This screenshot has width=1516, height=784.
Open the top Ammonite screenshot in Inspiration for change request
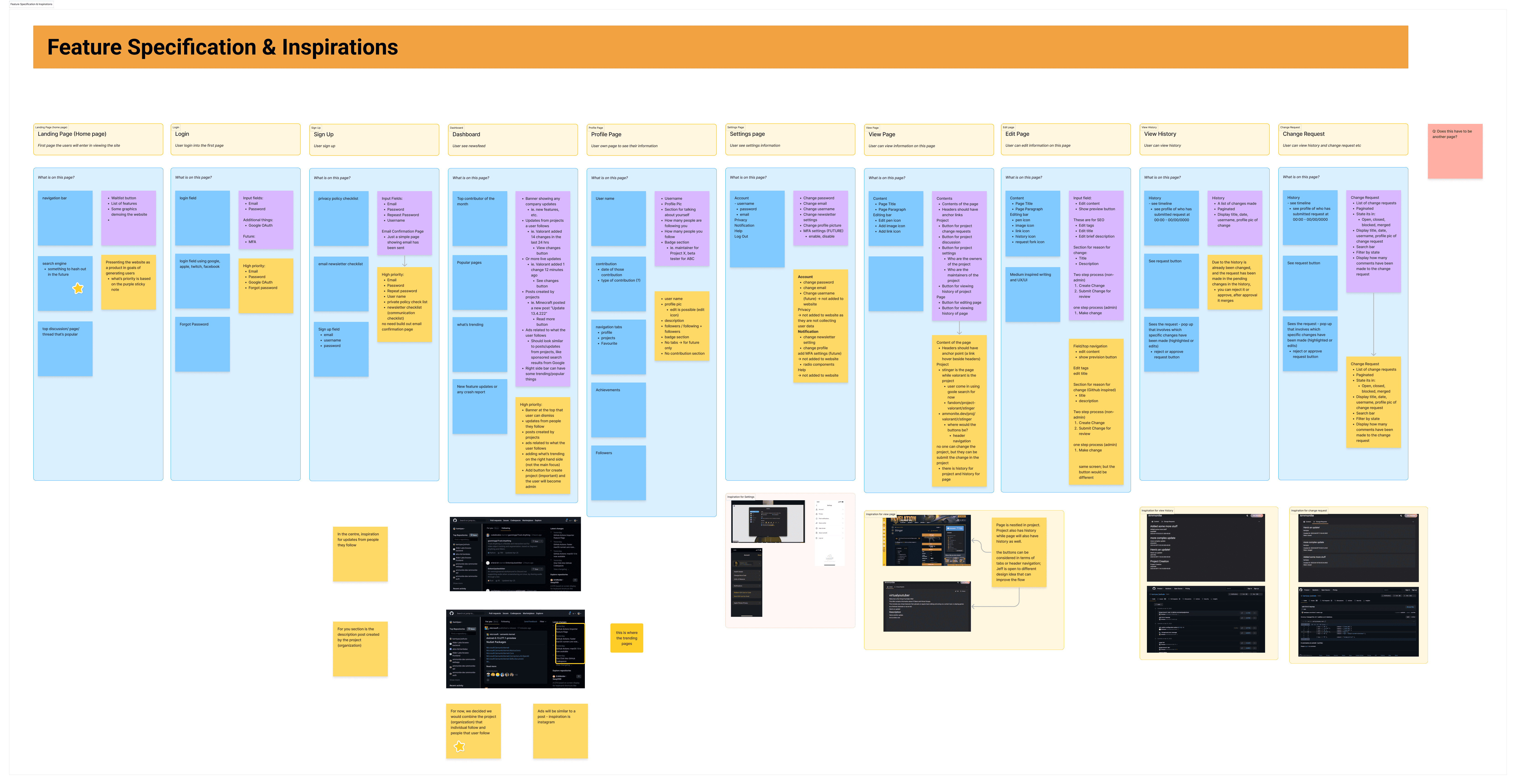coord(1358,548)
